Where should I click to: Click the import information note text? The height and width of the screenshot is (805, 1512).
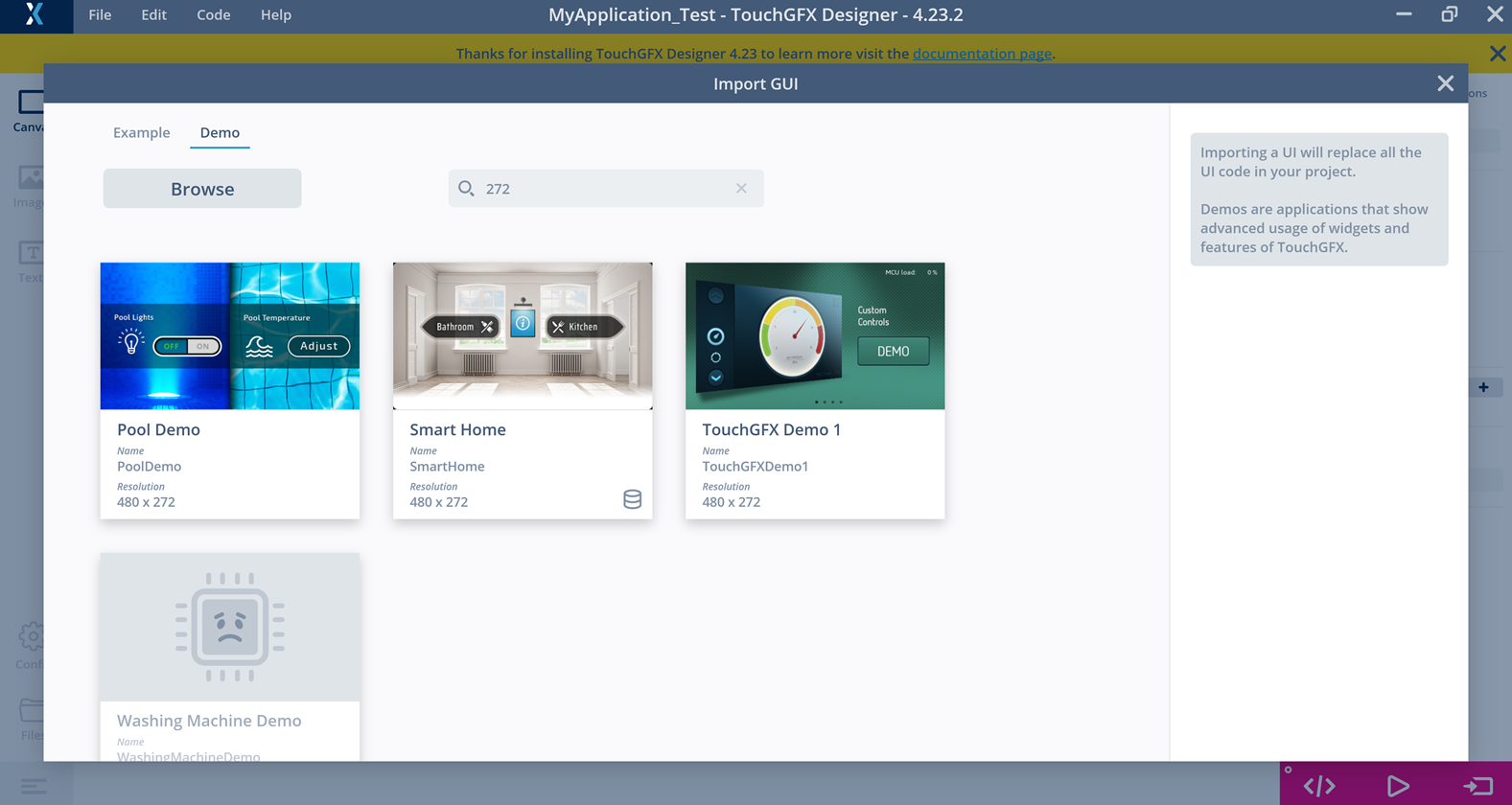tap(1319, 199)
